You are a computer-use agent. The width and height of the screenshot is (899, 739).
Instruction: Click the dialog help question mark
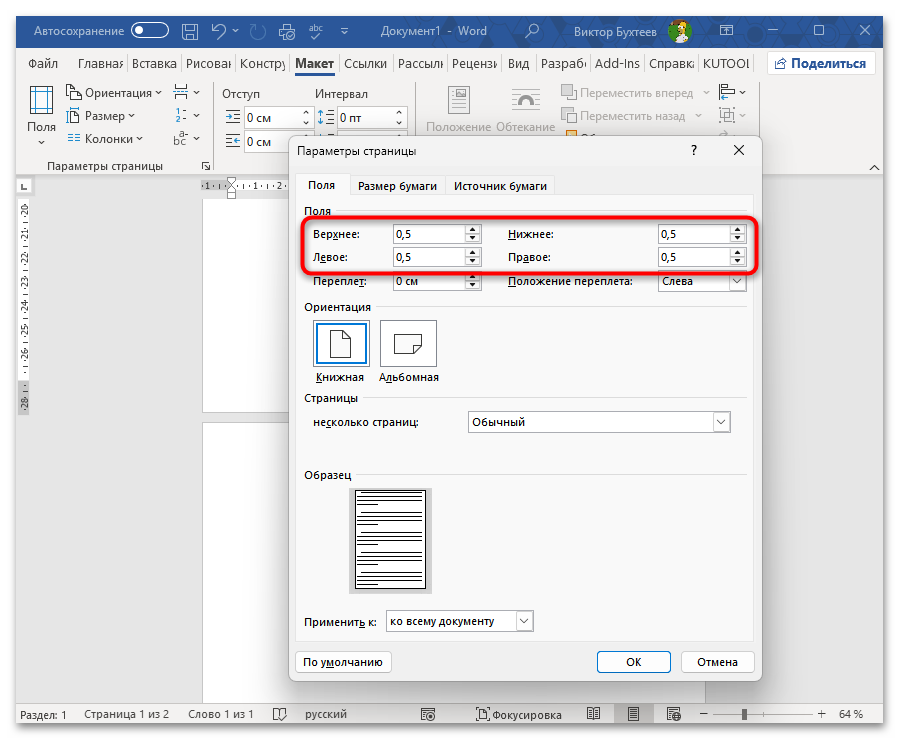click(x=694, y=151)
